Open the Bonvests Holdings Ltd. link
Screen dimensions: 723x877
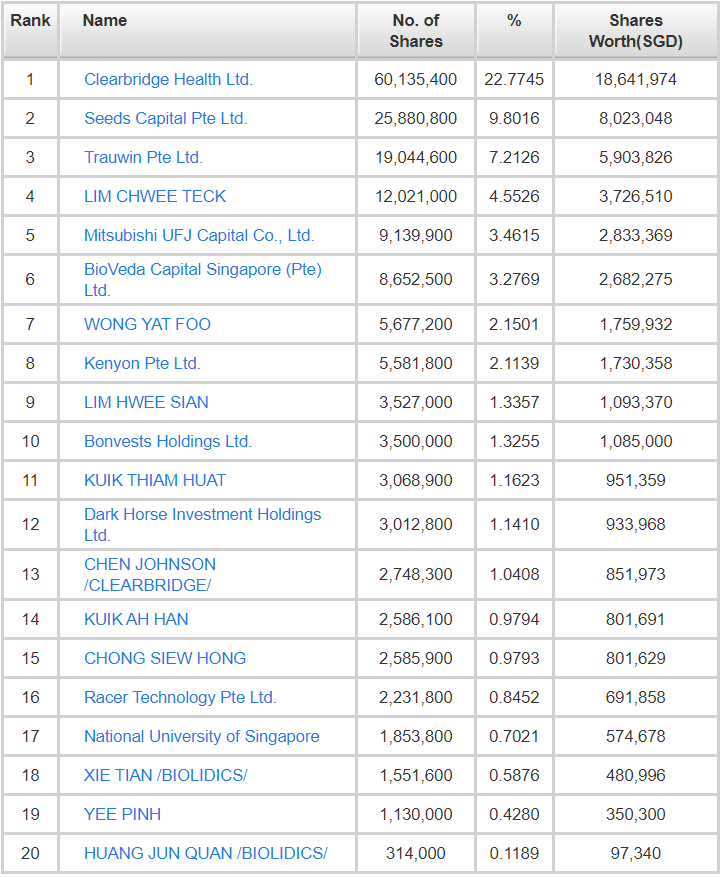pos(168,442)
